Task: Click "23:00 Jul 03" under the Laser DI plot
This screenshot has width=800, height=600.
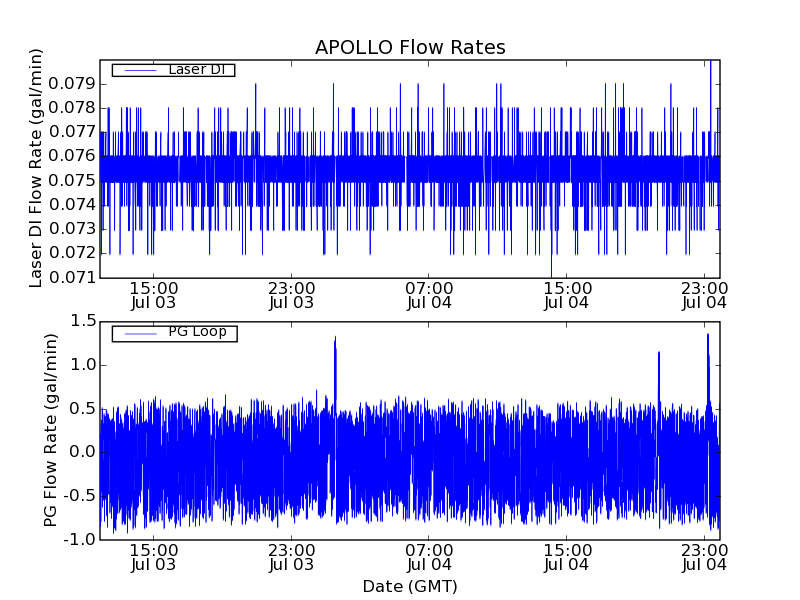Action: tap(291, 295)
